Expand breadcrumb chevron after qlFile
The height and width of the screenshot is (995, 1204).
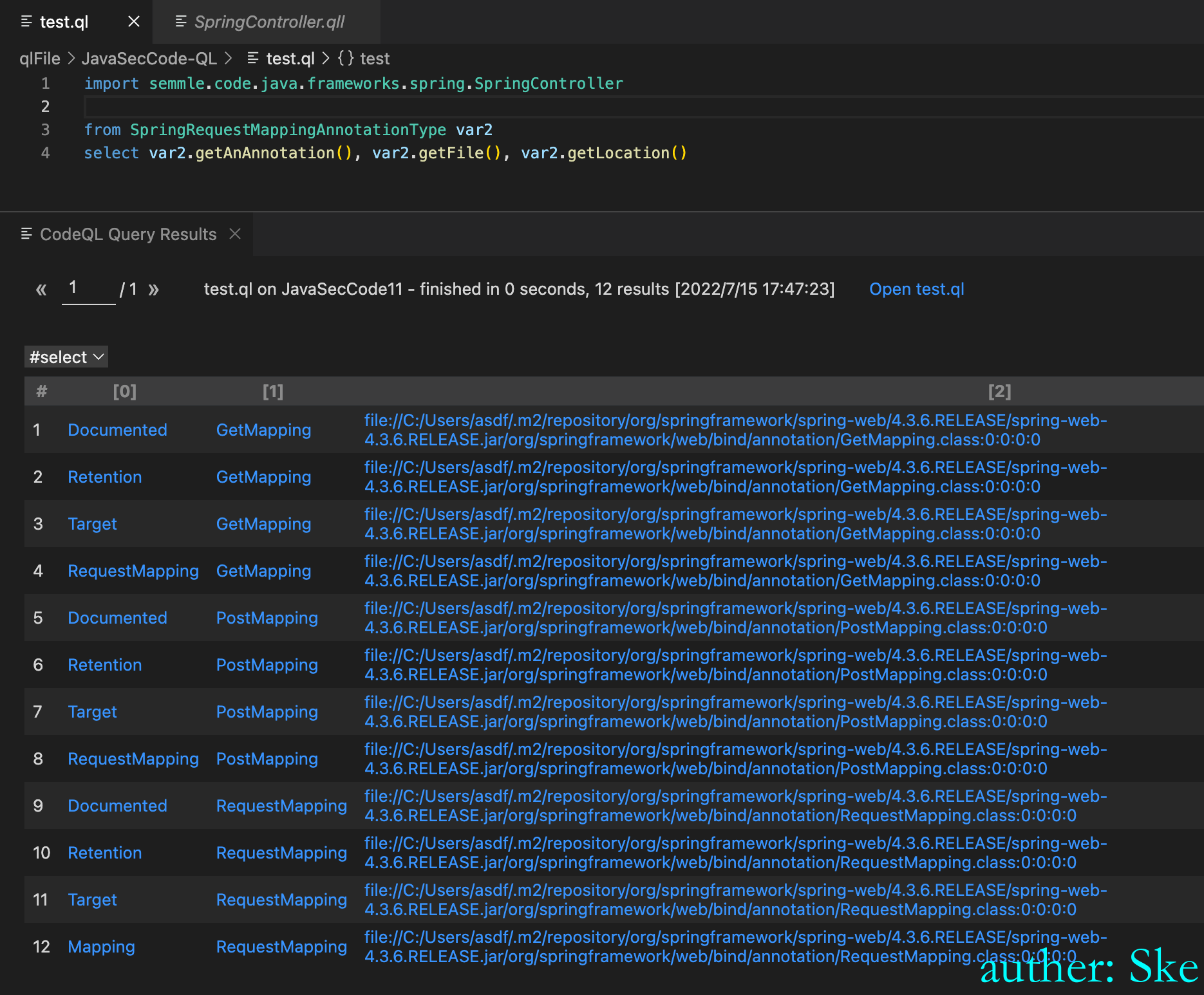pos(71,59)
